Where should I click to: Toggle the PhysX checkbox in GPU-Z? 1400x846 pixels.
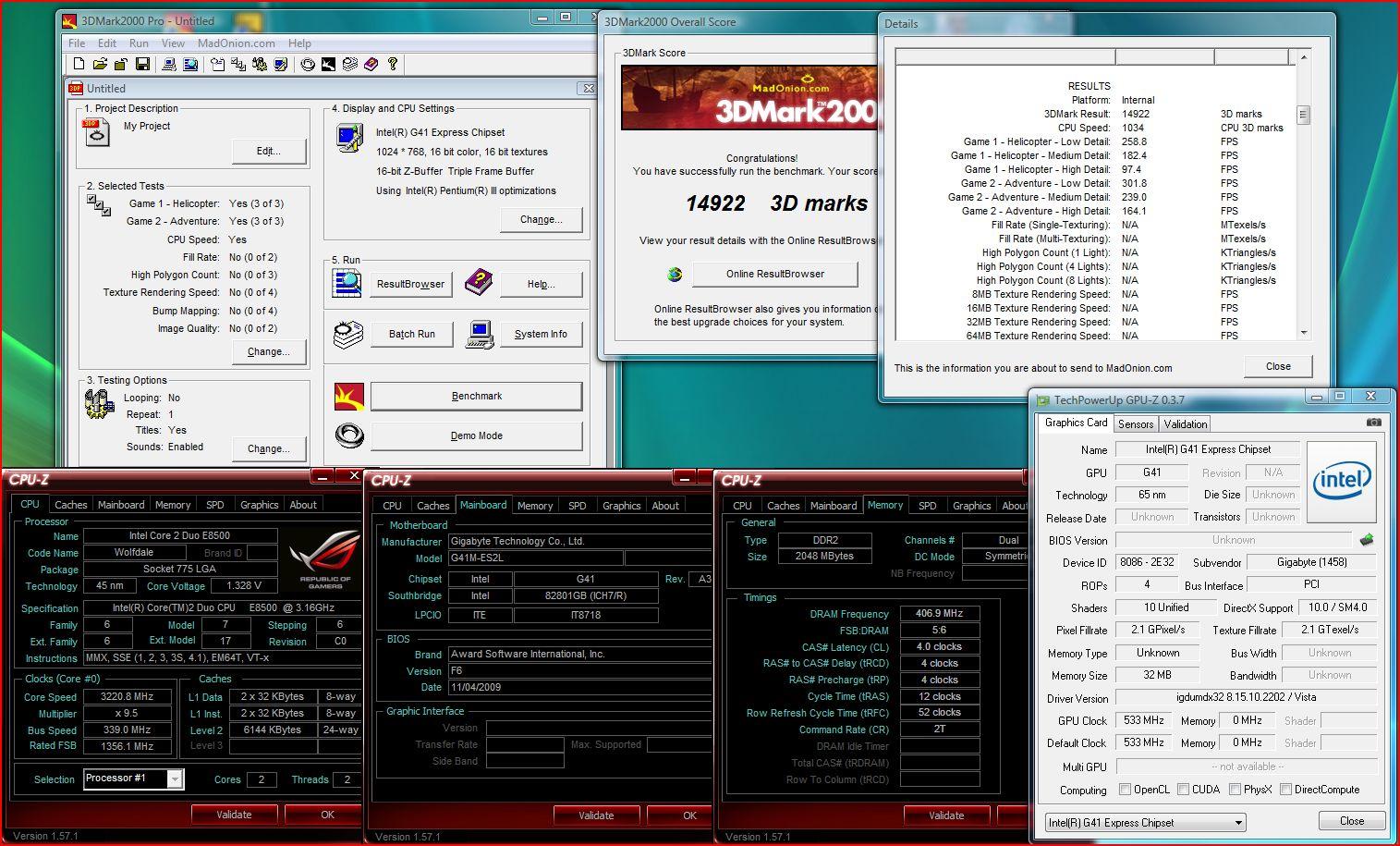[1235, 790]
